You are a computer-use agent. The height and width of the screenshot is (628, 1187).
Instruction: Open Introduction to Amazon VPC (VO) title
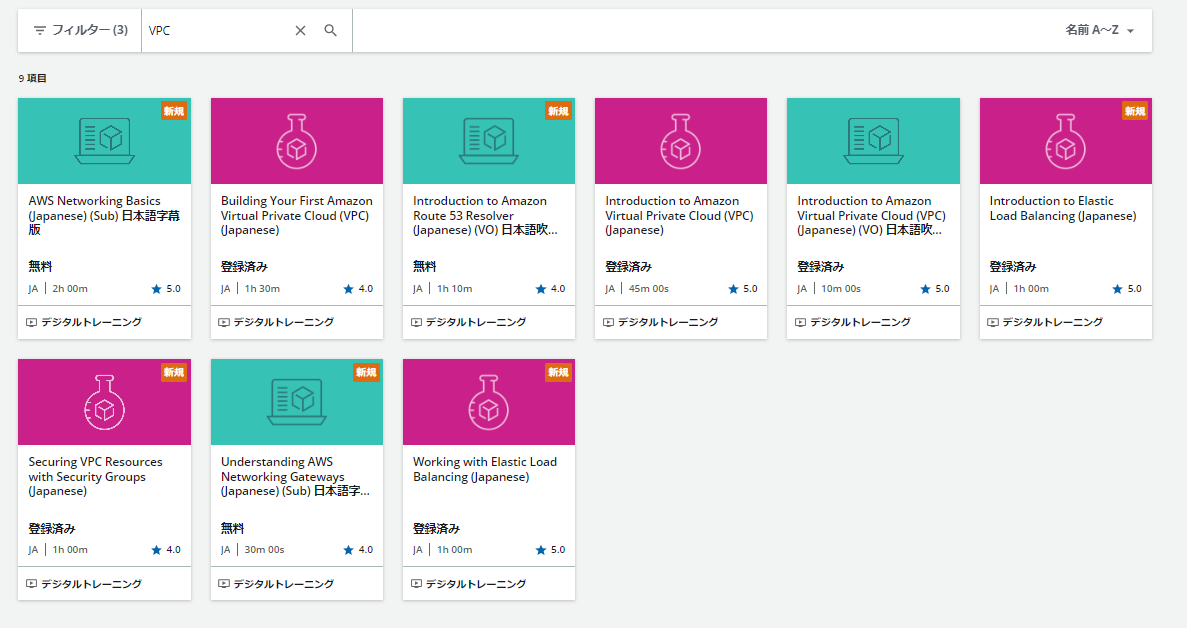pos(871,215)
